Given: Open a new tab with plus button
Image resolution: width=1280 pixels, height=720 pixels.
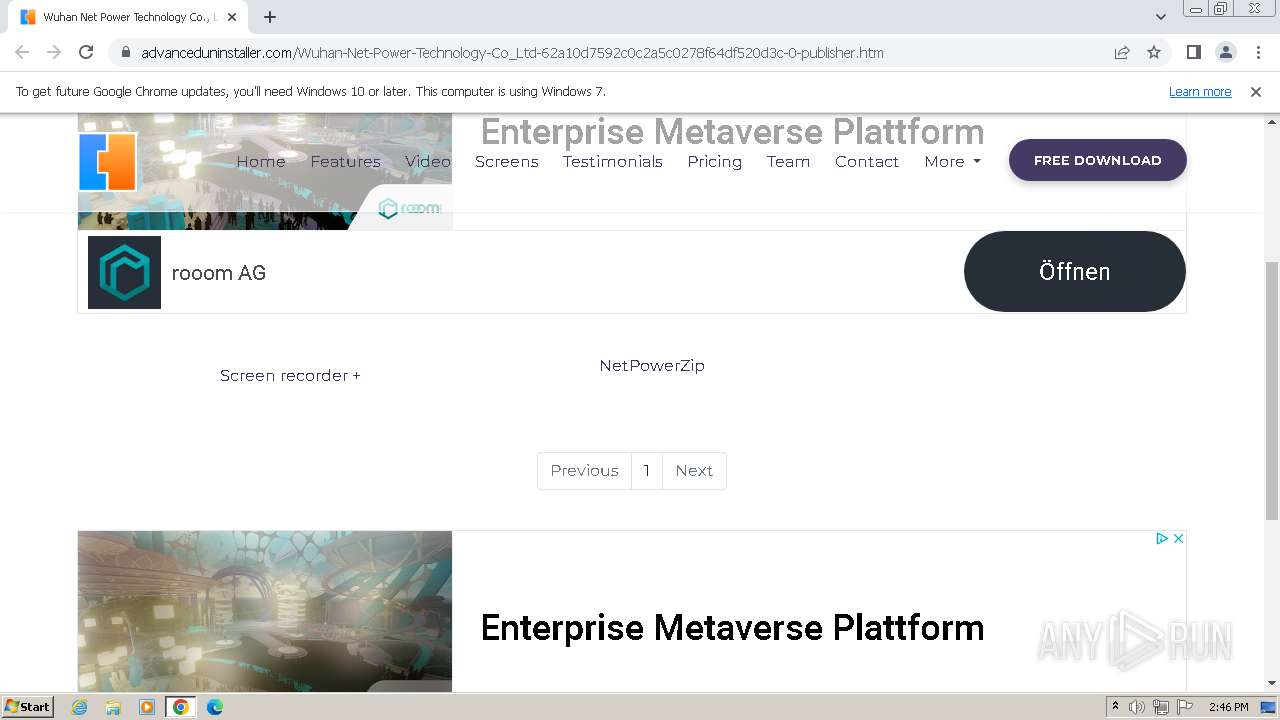Looking at the screenshot, I should (270, 17).
